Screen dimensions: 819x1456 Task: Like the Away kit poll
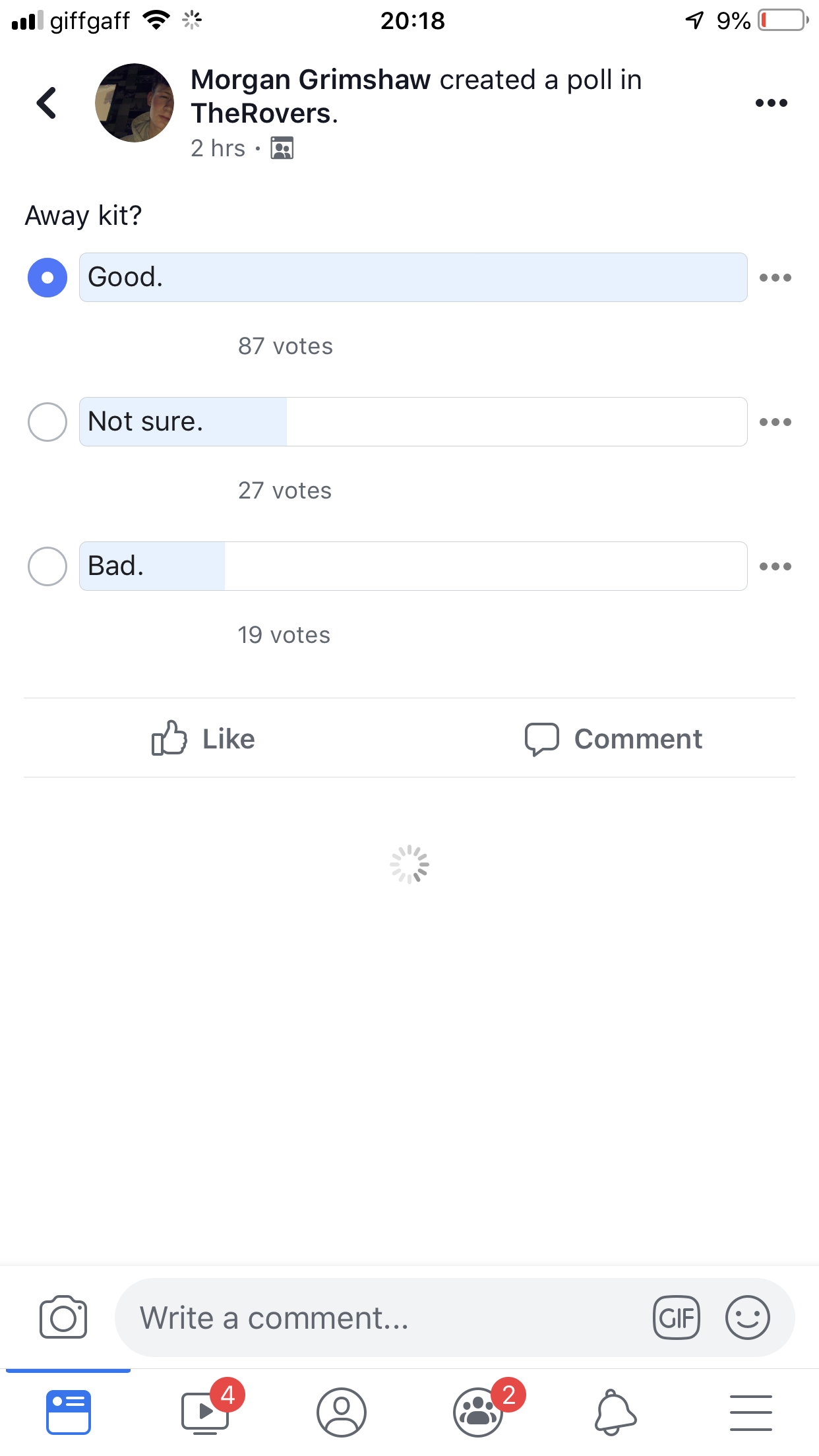click(203, 738)
